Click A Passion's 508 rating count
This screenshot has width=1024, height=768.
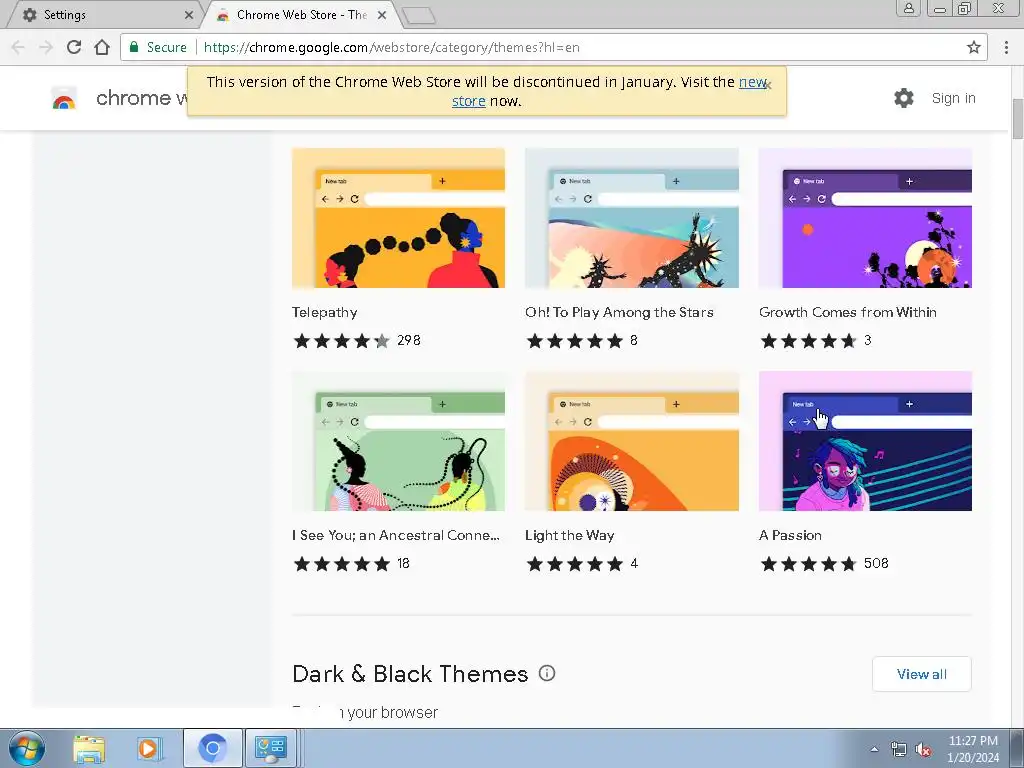(876, 563)
